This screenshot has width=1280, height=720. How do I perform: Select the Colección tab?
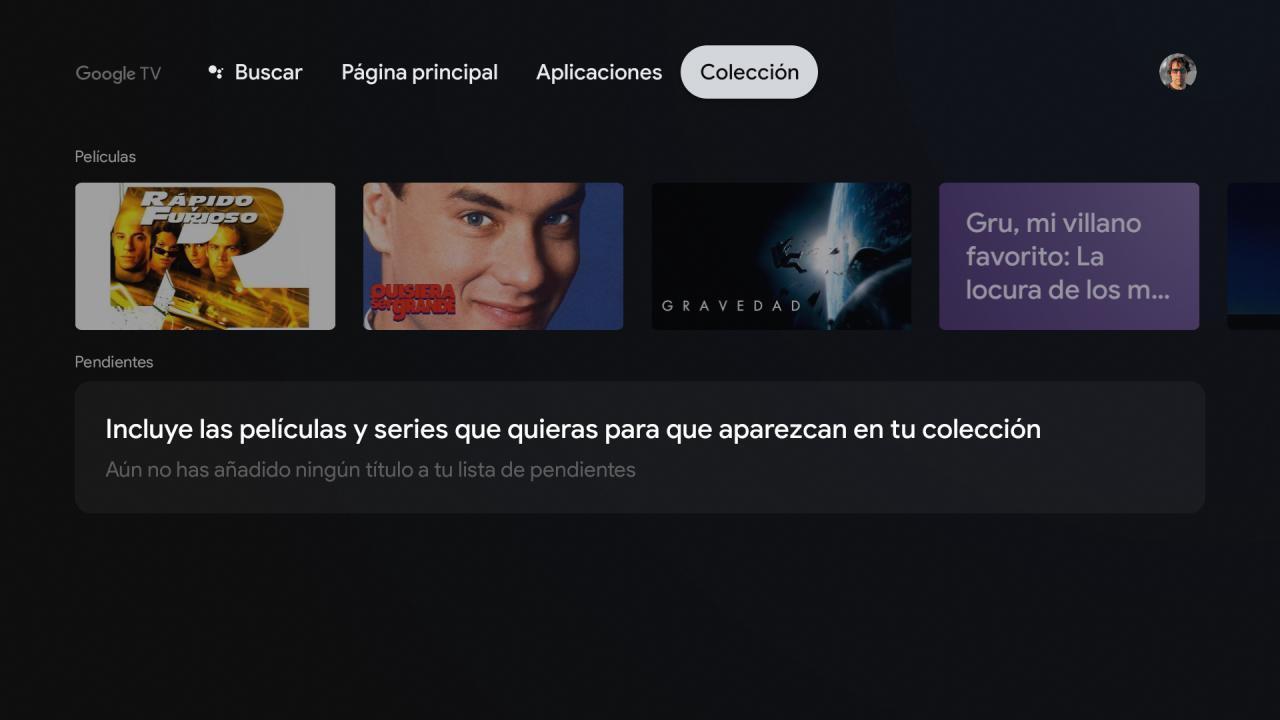pyautogui.click(x=749, y=72)
